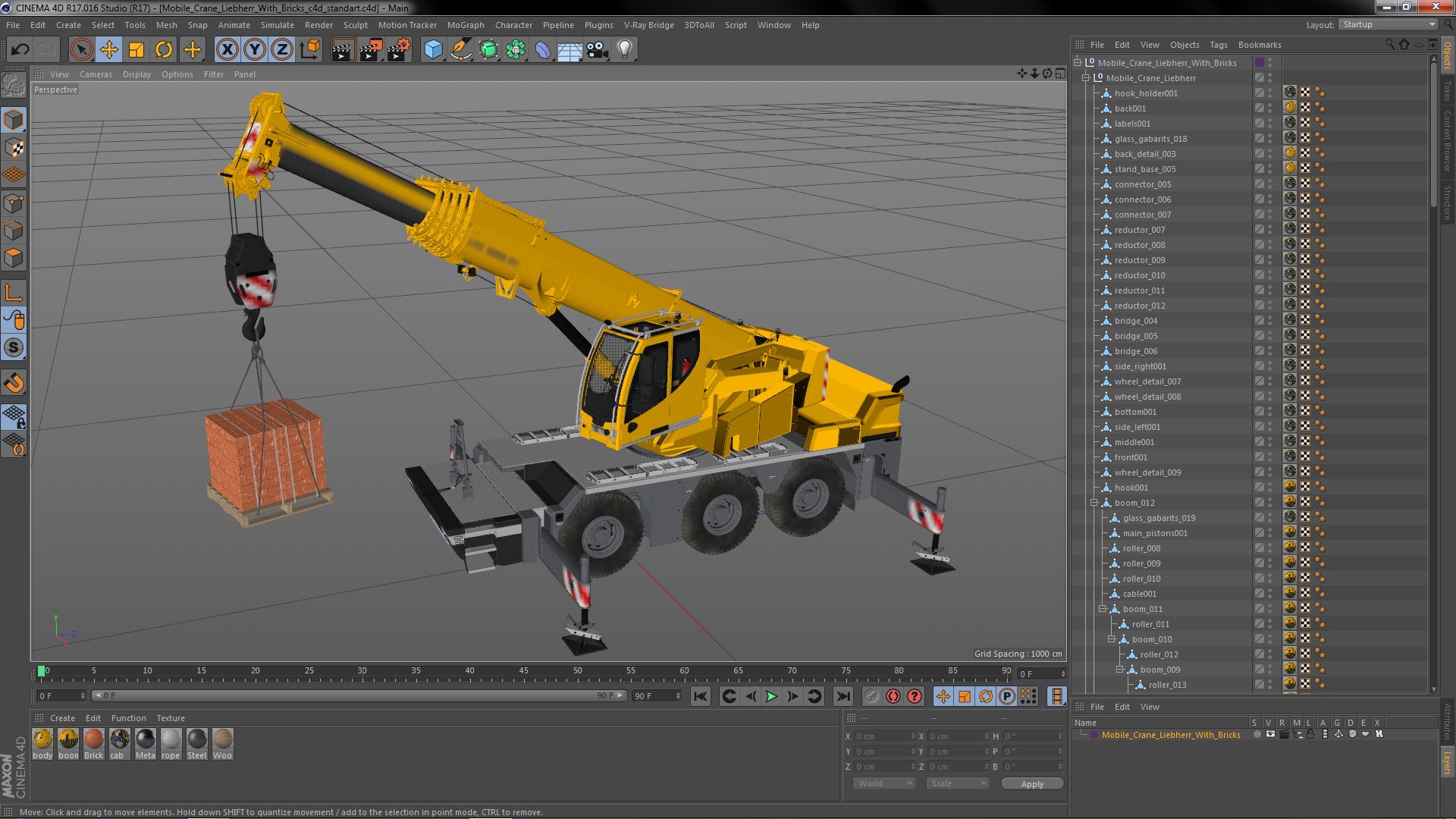Click the Array modeling object icon
Screen dimensions: 1456x819
[516, 50]
